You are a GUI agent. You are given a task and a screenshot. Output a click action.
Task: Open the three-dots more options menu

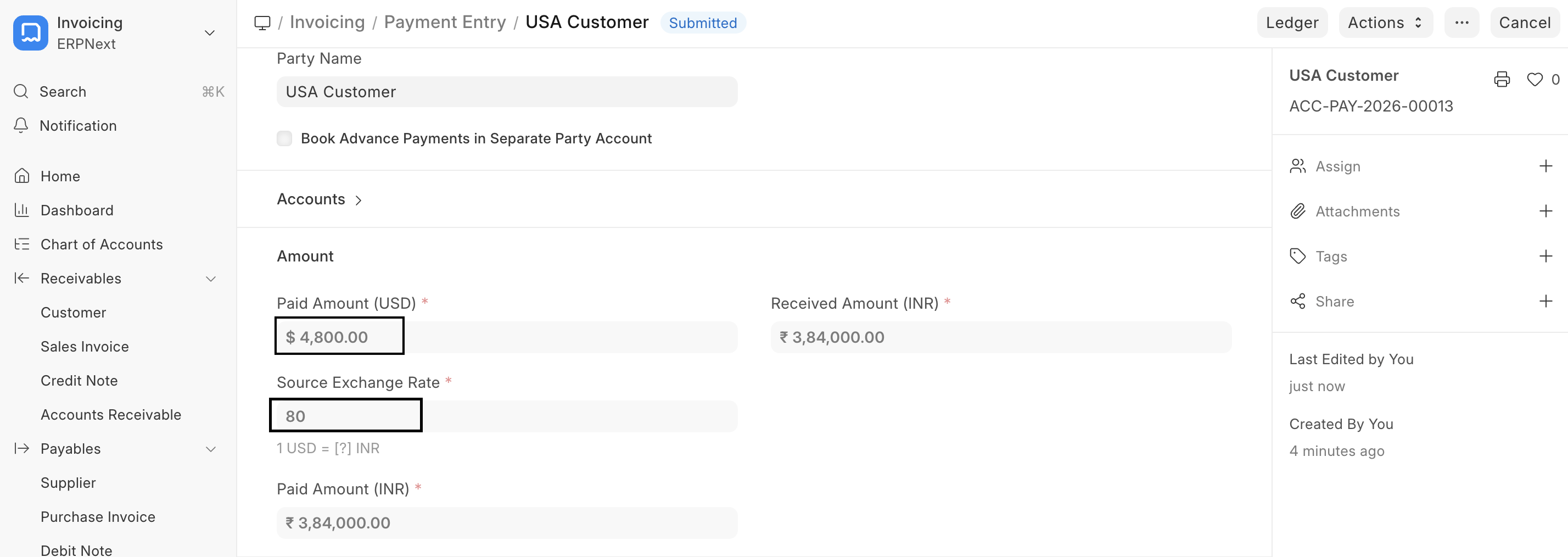coord(1461,23)
